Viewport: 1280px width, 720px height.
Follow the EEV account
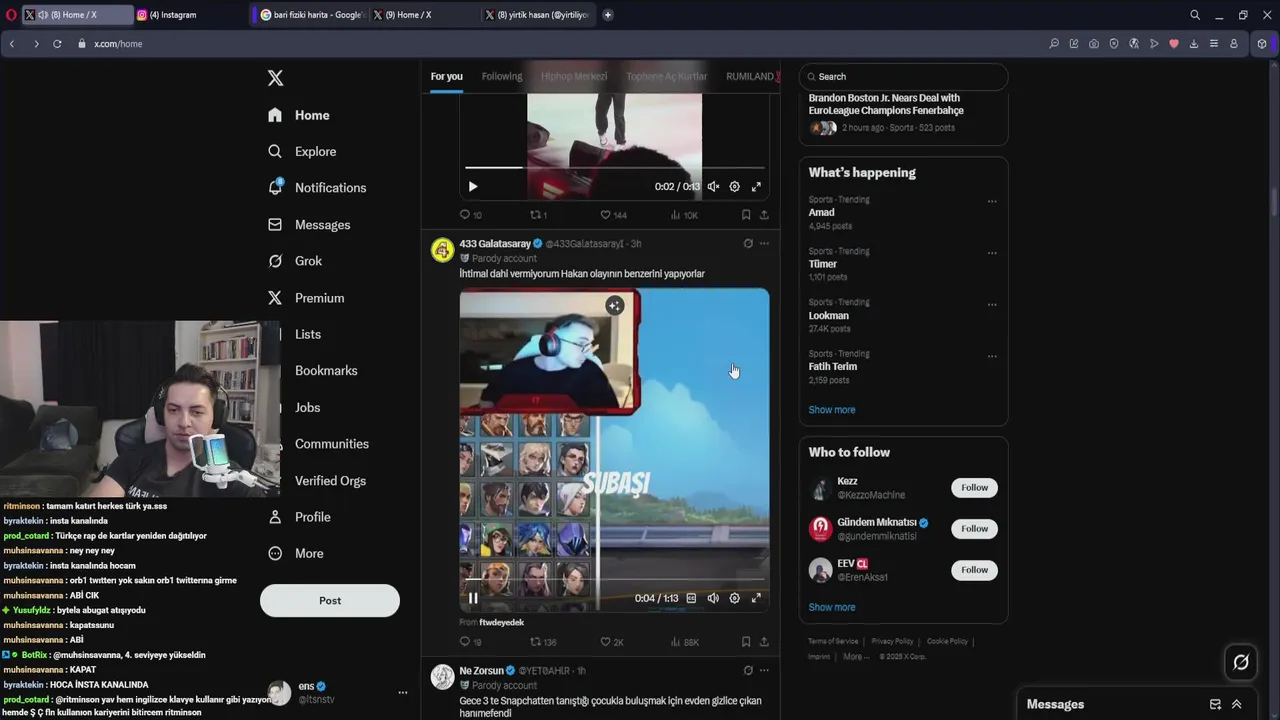[x=974, y=570]
